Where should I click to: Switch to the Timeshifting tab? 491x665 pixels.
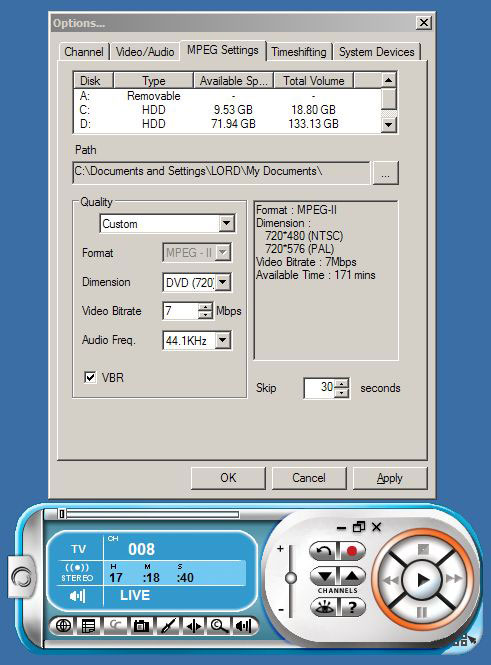pos(299,52)
